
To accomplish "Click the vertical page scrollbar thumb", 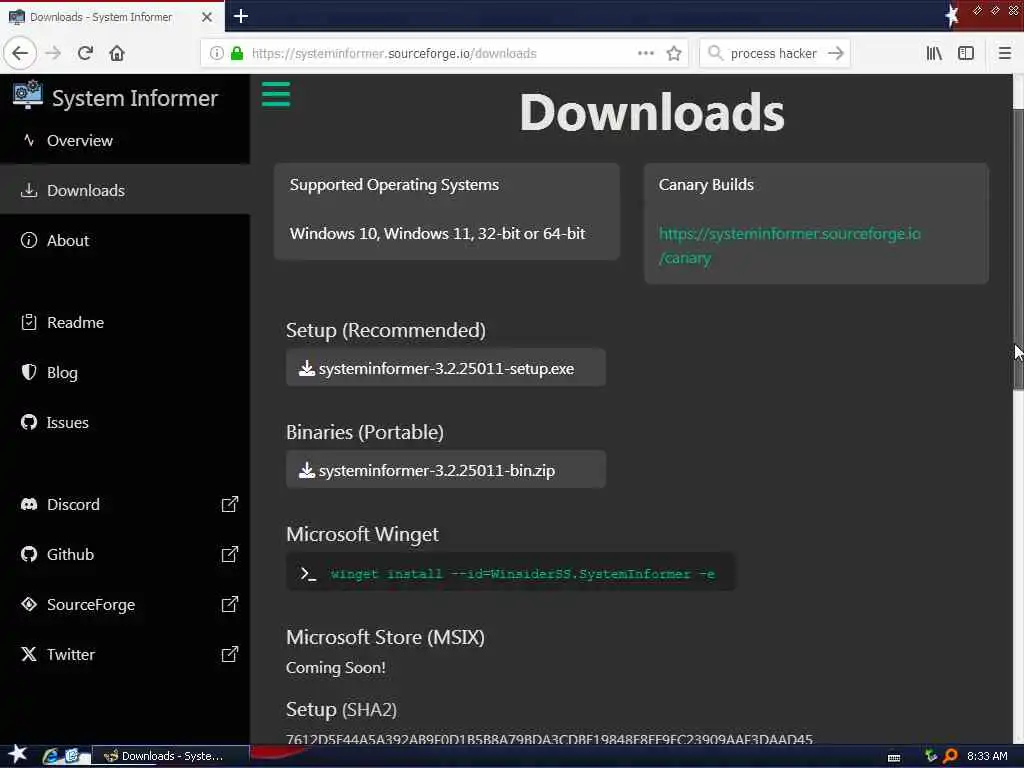I will [x=1017, y=248].
